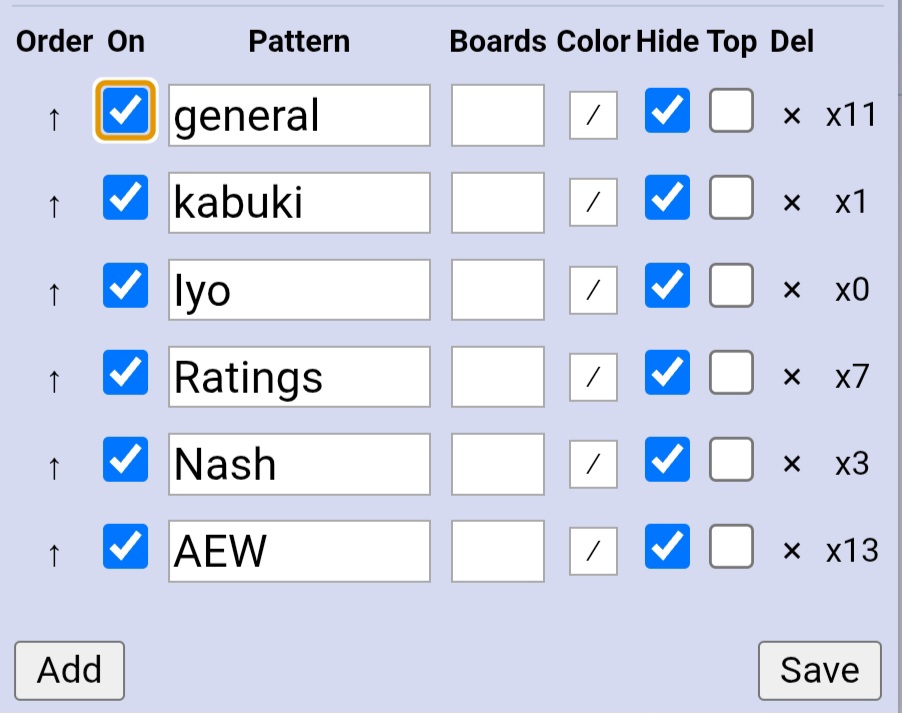Toggle the On checkbox for AEW
The height and width of the screenshot is (713, 902).
coord(125,546)
